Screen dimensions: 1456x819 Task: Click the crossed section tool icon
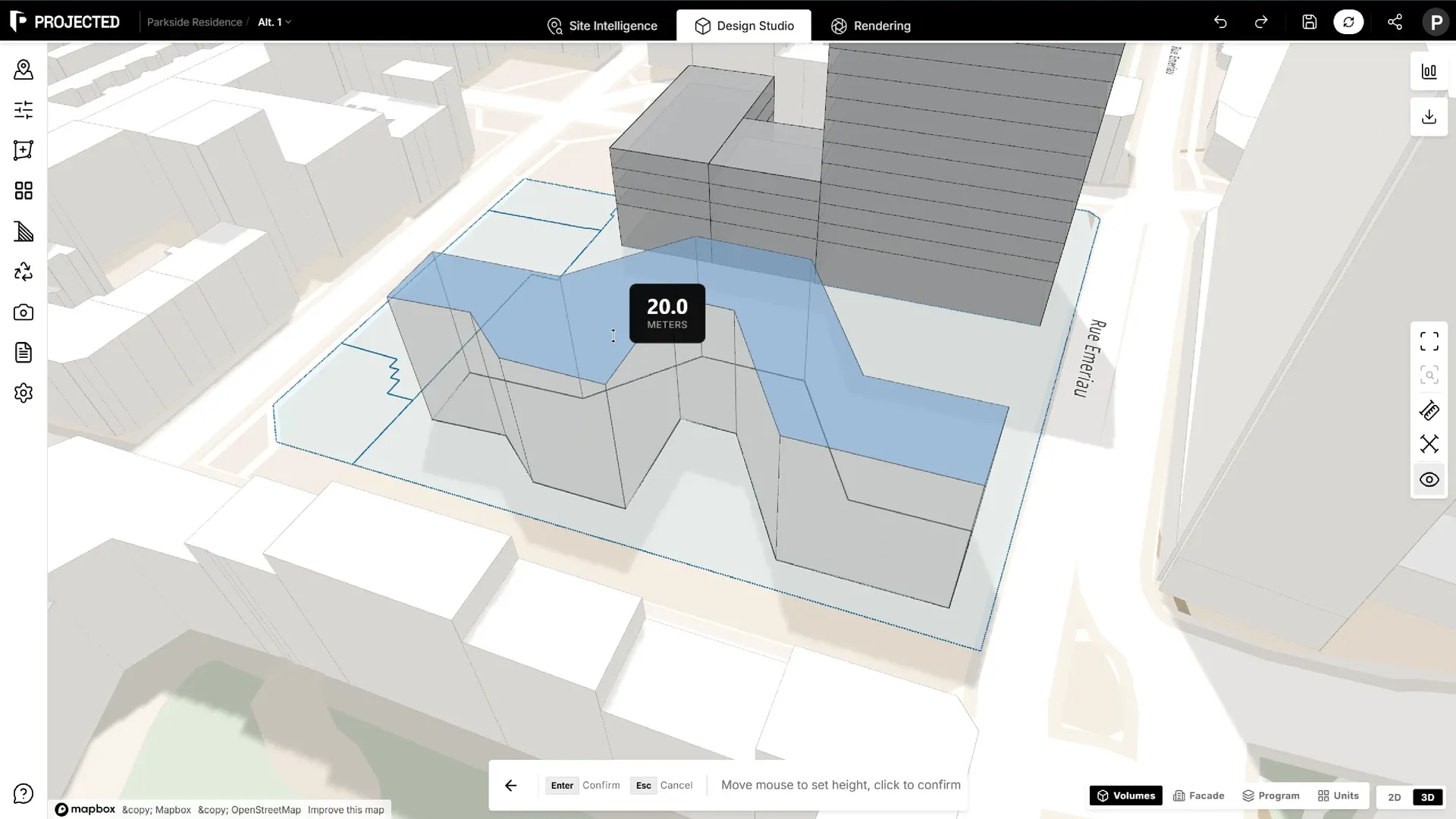coord(1429,444)
